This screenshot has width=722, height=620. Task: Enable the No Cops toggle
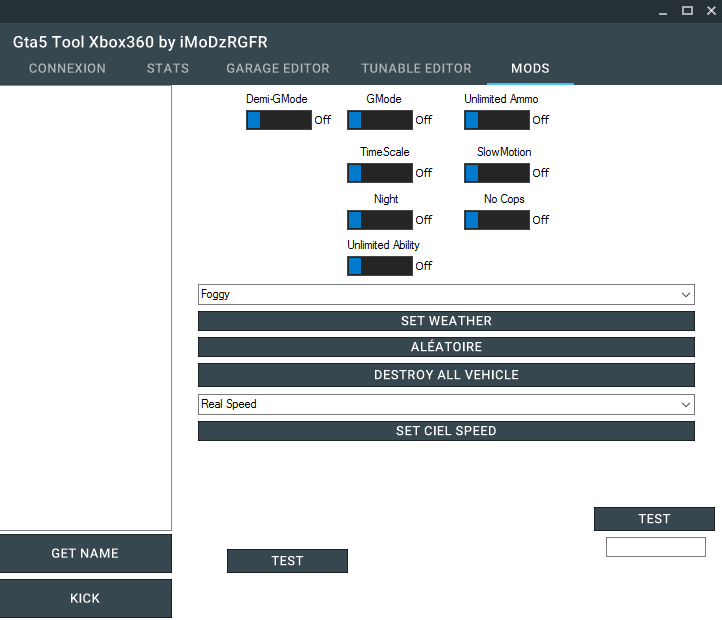click(x=496, y=220)
